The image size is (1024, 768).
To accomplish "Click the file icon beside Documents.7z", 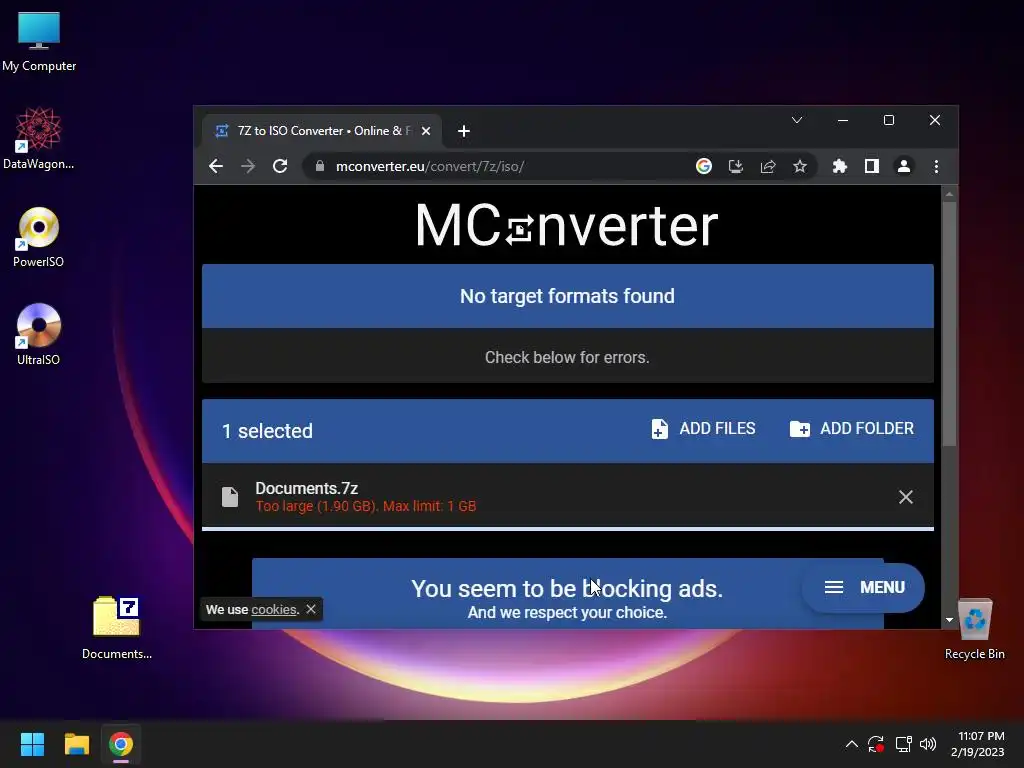I will (230, 497).
